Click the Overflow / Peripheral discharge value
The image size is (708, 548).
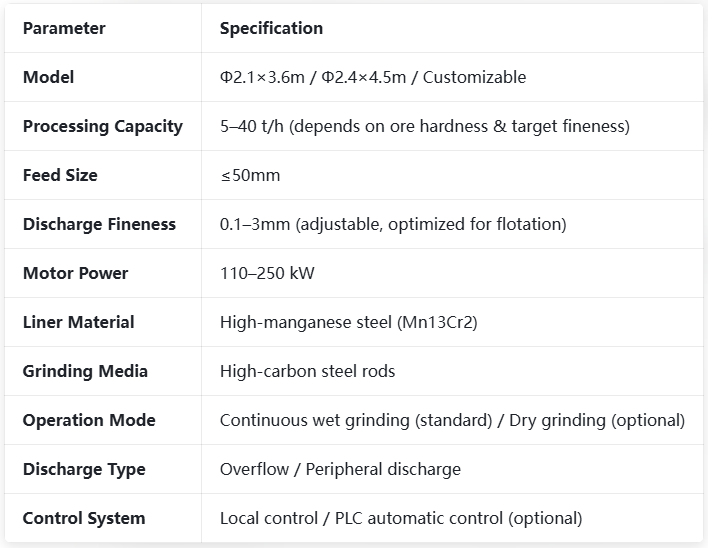tap(340, 469)
